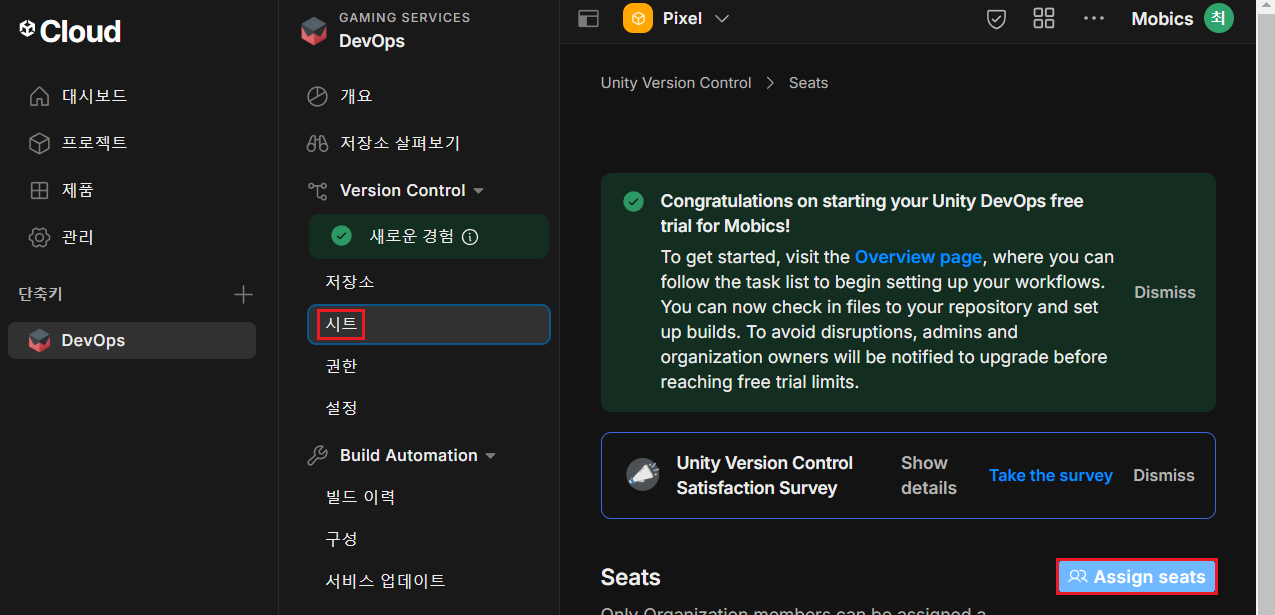Open 프로젝트 cube icon
This screenshot has width=1275, height=615.
[39, 143]
